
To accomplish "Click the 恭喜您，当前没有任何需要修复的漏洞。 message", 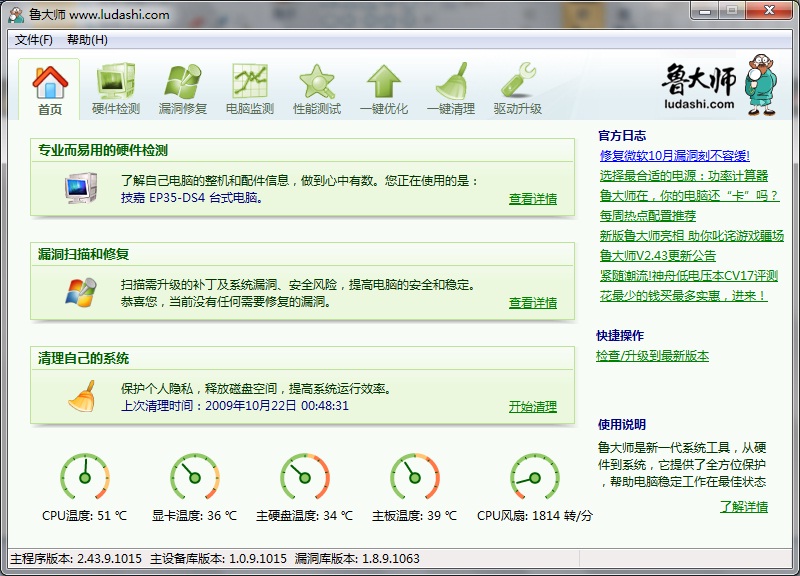I will (x=226, y=302).
